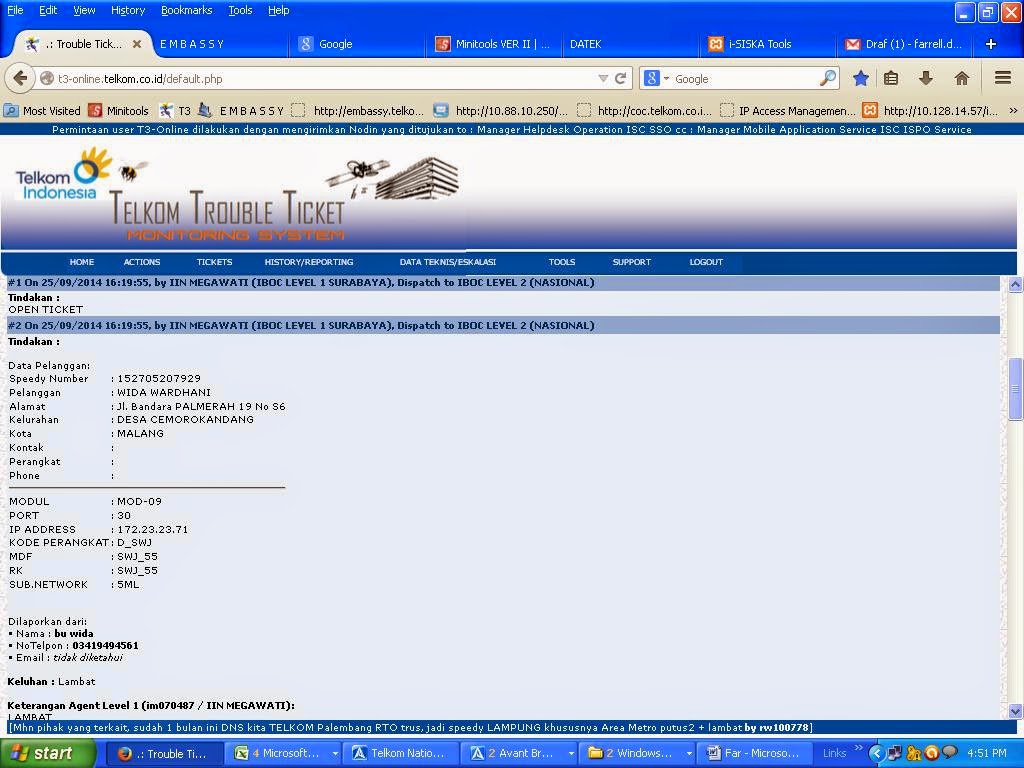Go to Firefox home page icon
1024x768 pixels.
click(x=962, y=78)
